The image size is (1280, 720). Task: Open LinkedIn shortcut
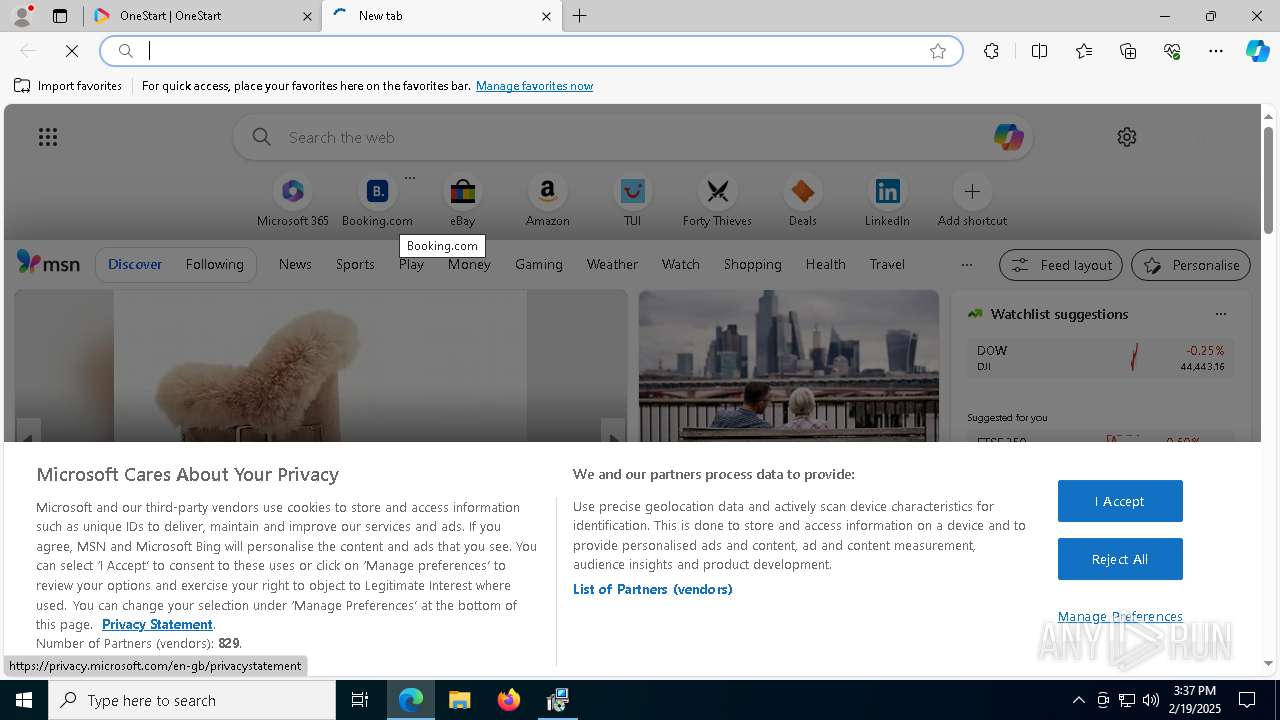[x=887, y=201]
